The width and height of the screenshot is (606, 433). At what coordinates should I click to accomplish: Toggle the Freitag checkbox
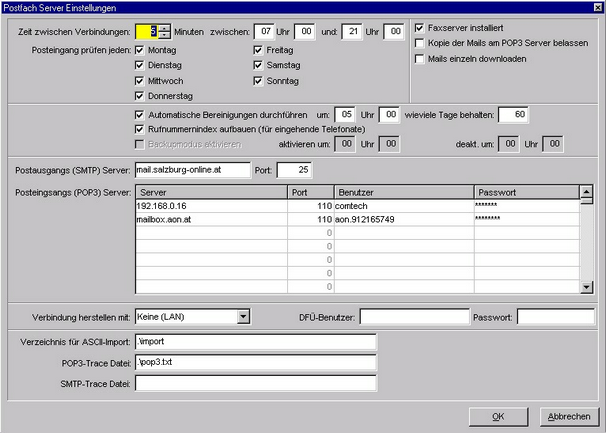258,50
